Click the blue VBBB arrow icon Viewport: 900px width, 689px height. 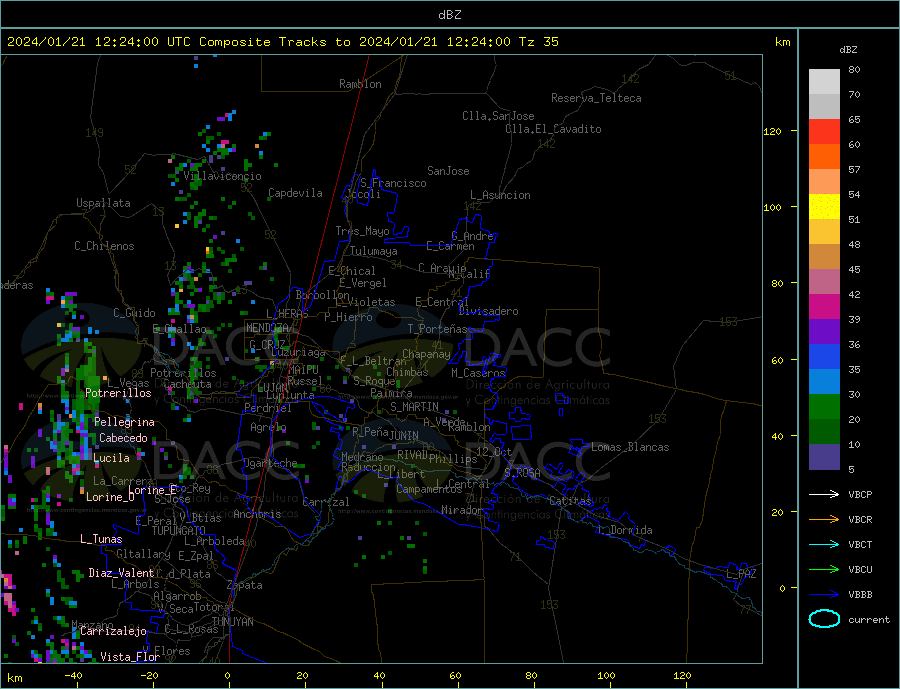824,594
